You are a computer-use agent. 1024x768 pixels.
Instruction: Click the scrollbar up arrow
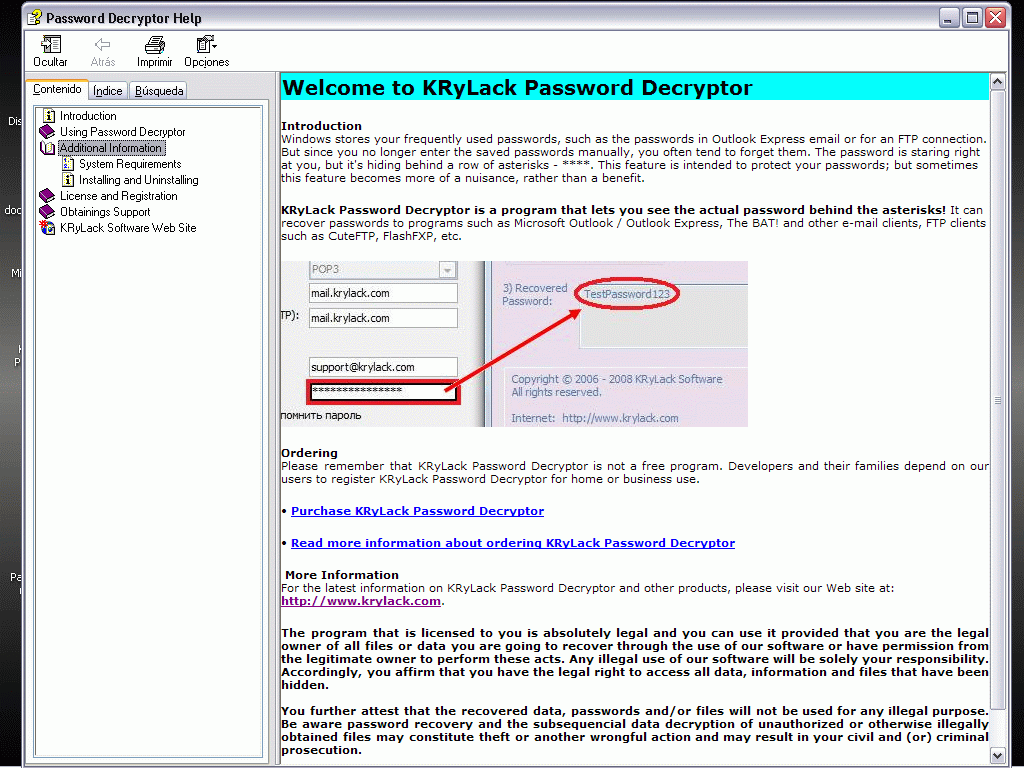[996, 81]
